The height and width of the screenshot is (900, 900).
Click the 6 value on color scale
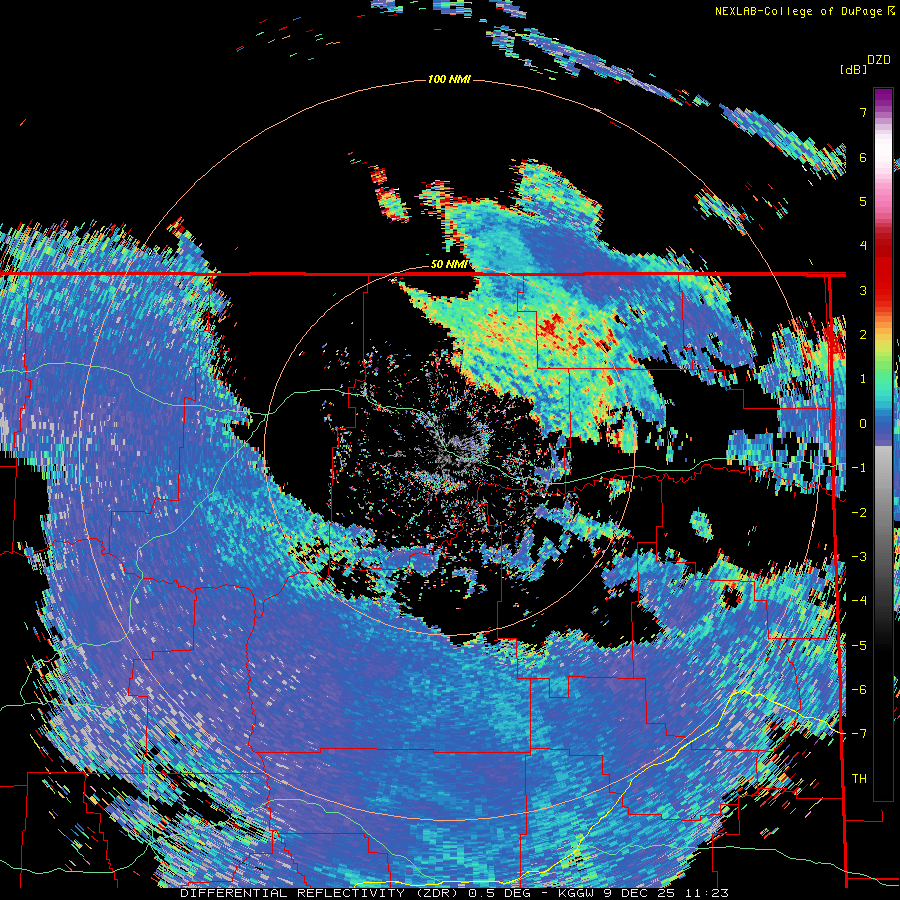[x=863, y=157]
